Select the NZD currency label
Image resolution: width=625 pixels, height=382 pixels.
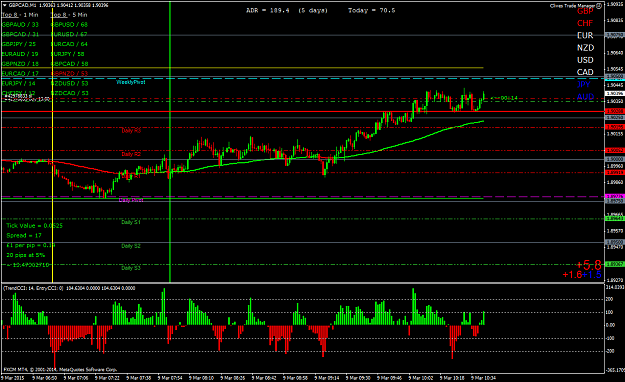point(585,48)
